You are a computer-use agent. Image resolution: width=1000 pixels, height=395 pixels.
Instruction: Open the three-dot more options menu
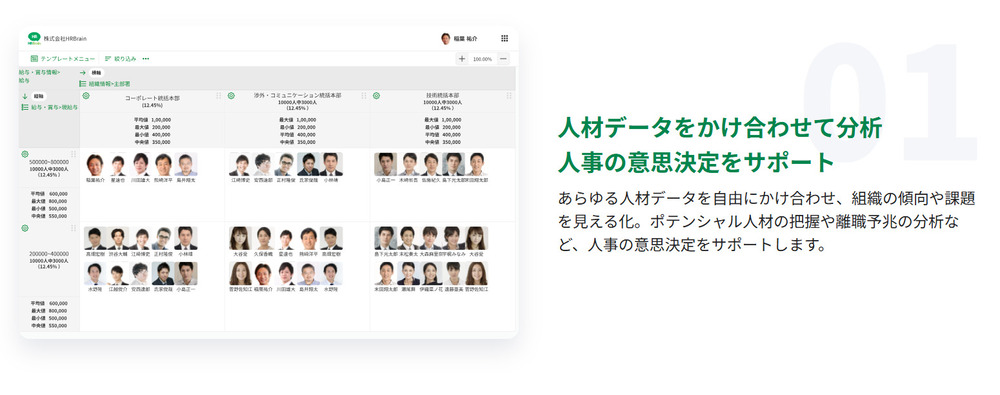coord(146,59)
